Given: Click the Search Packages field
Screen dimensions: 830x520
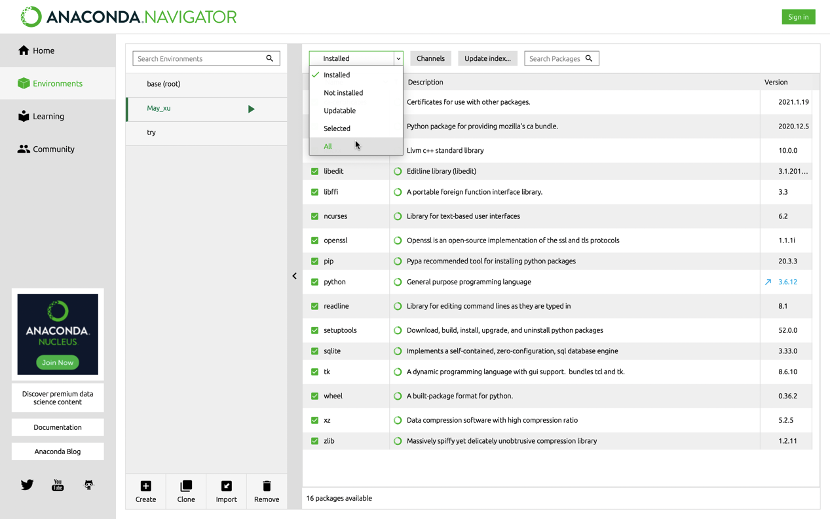Looking at the screenshot, I should pos(561,58).
